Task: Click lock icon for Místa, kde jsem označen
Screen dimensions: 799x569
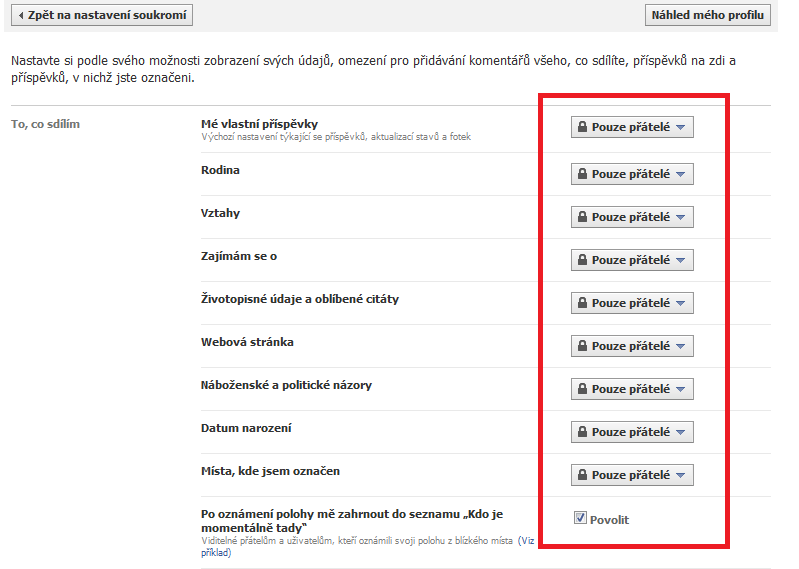Action: [582, 474]
